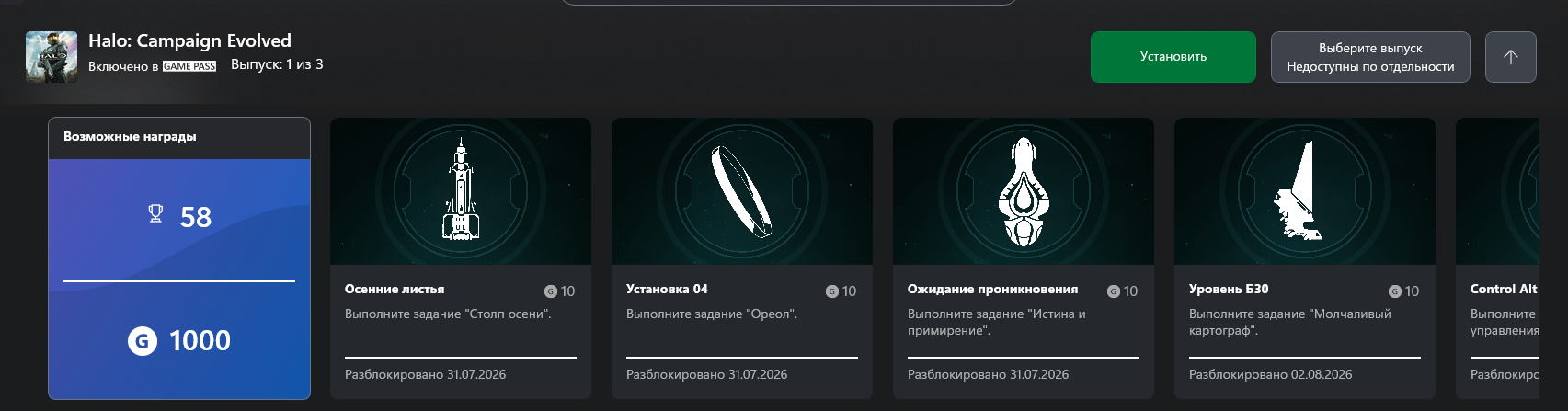Viewport: 1568px width, 411px height.
Task: Open the Уровень Б30 island achievement image
Action: pyautogui.click(x=1305, y=191)
